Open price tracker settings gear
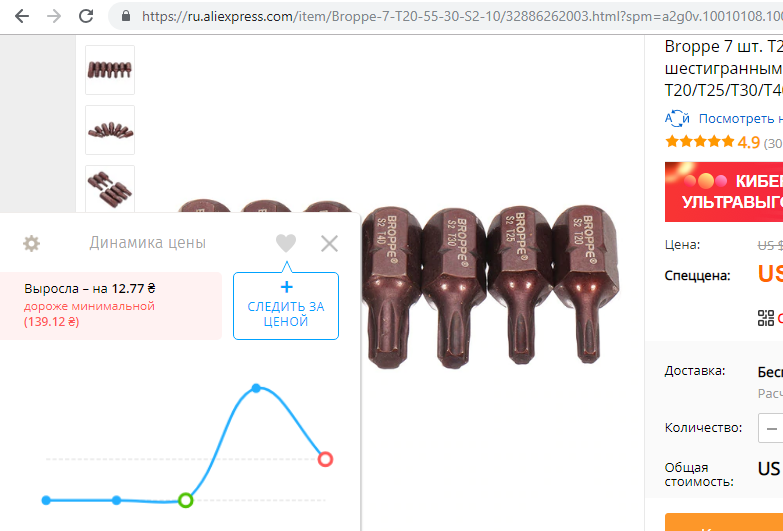This screenshot has height=531, width=783. point(31,244)
